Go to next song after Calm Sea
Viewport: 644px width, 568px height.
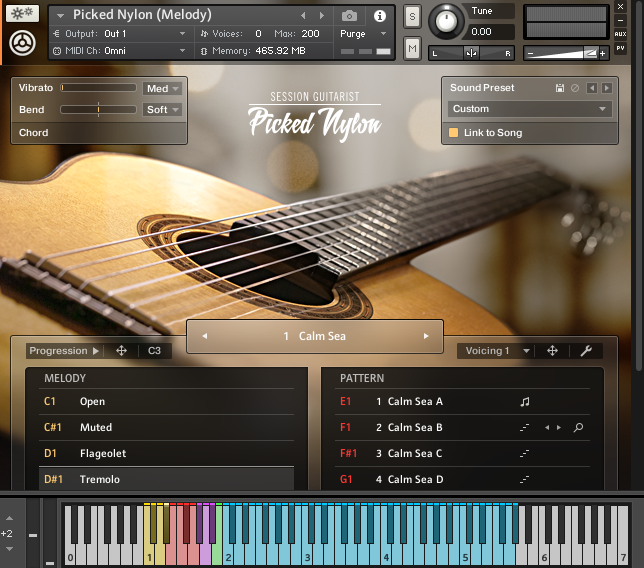(x=426, y=336)
